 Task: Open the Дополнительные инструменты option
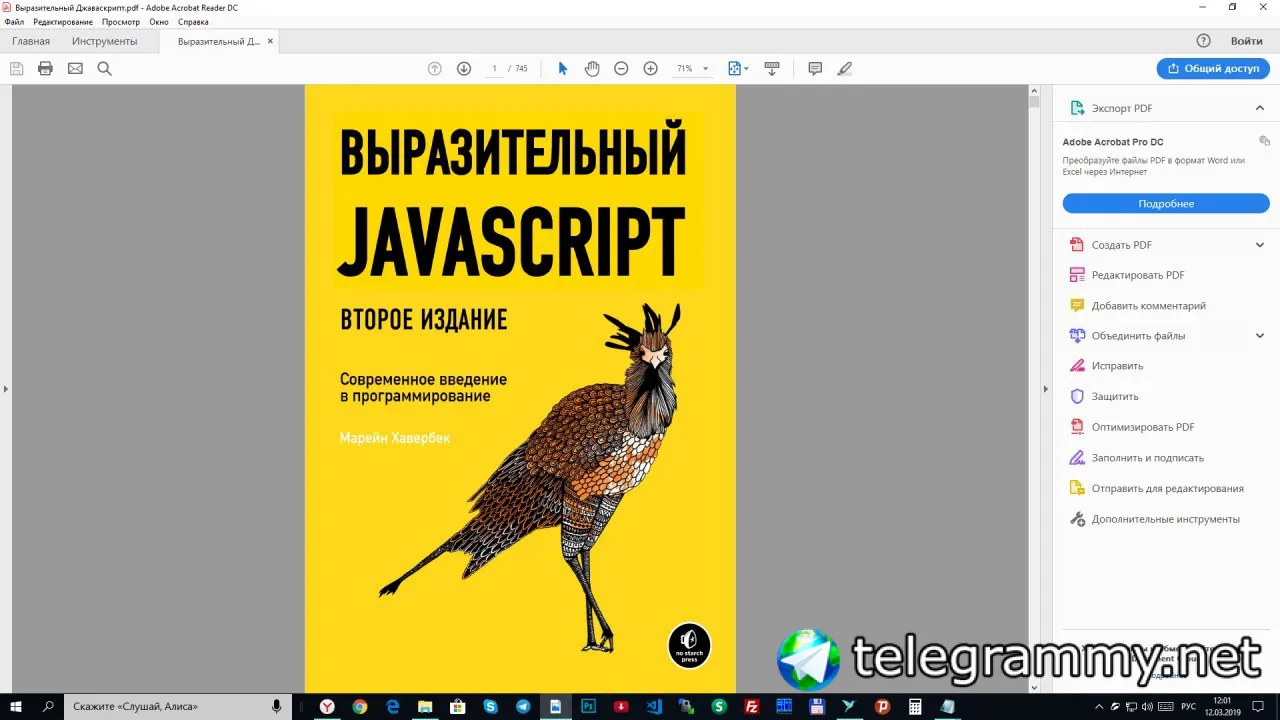click(1166, 519)
